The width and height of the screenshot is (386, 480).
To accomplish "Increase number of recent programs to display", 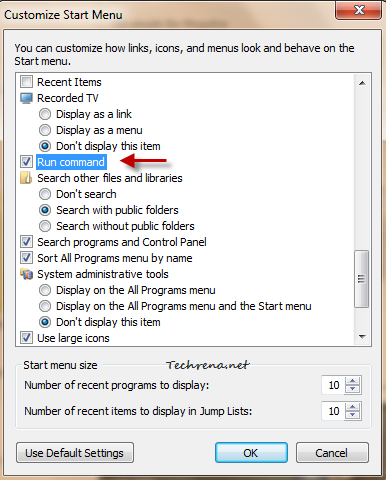I will pos(353,381).
